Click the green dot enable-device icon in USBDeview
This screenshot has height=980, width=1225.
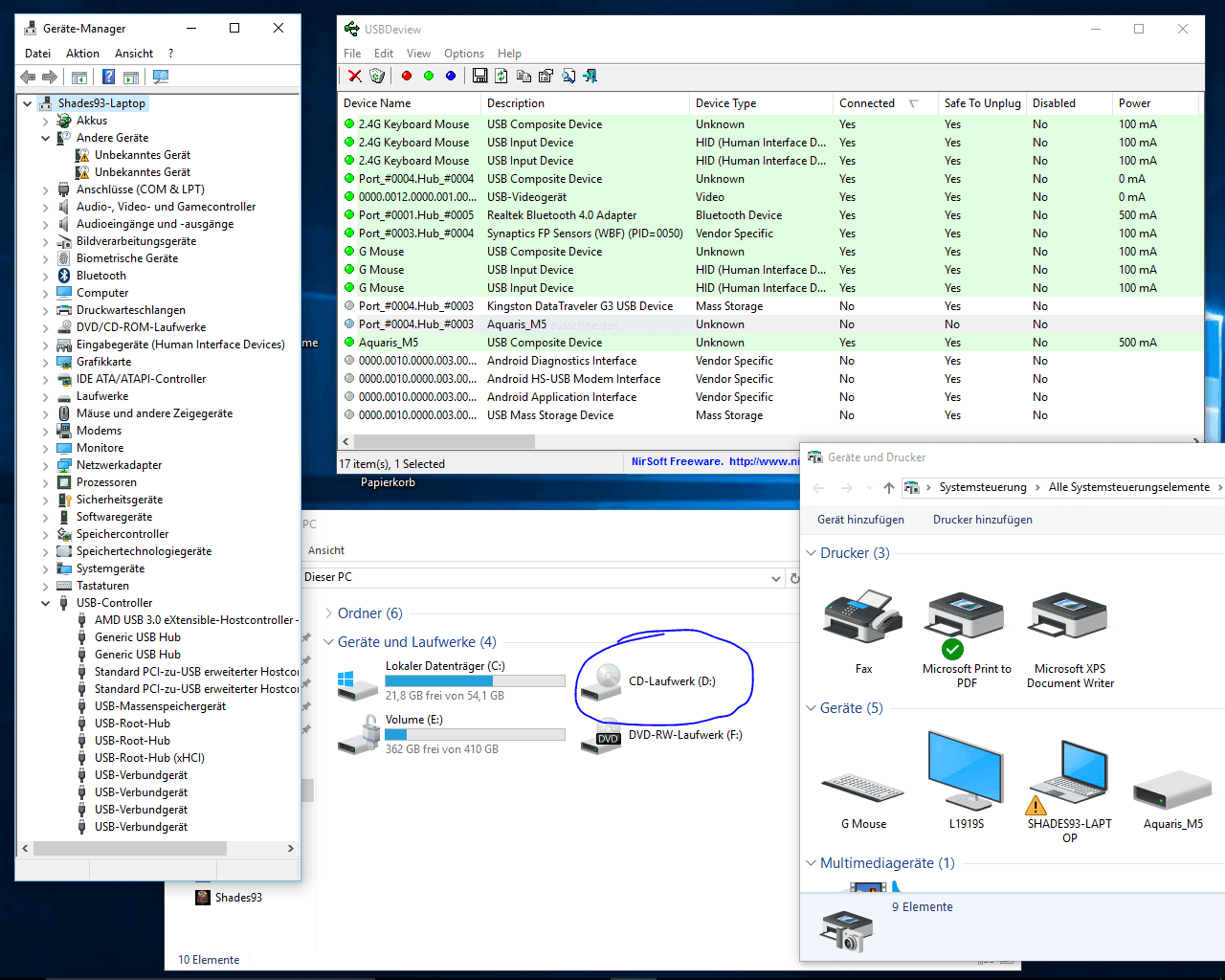coord(429,76)
